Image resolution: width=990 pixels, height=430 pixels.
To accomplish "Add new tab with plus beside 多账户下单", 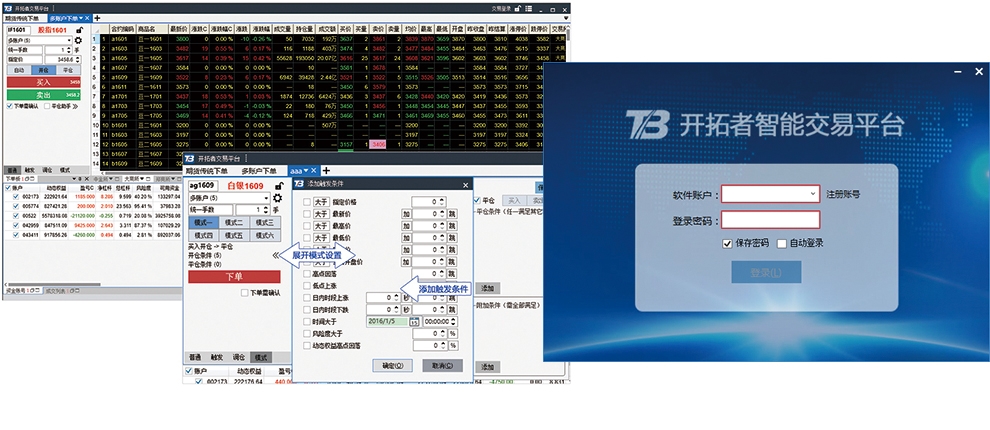I will (97, 18).
